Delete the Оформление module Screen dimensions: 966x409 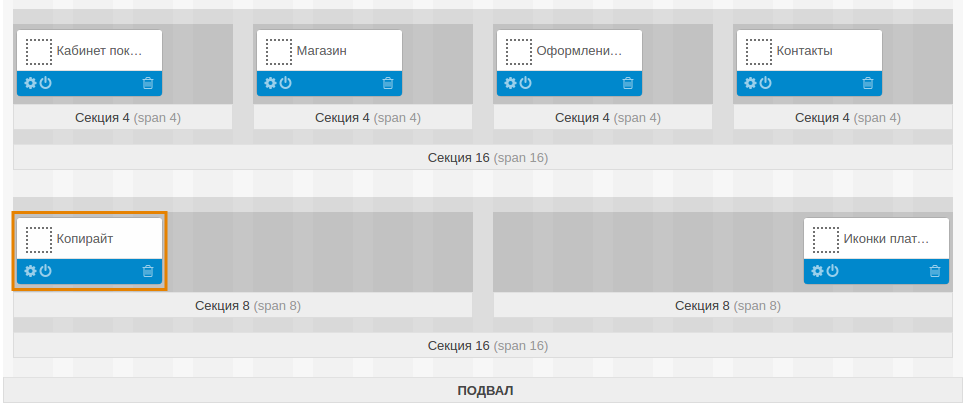pyautogui.click(x=628, y=83)
